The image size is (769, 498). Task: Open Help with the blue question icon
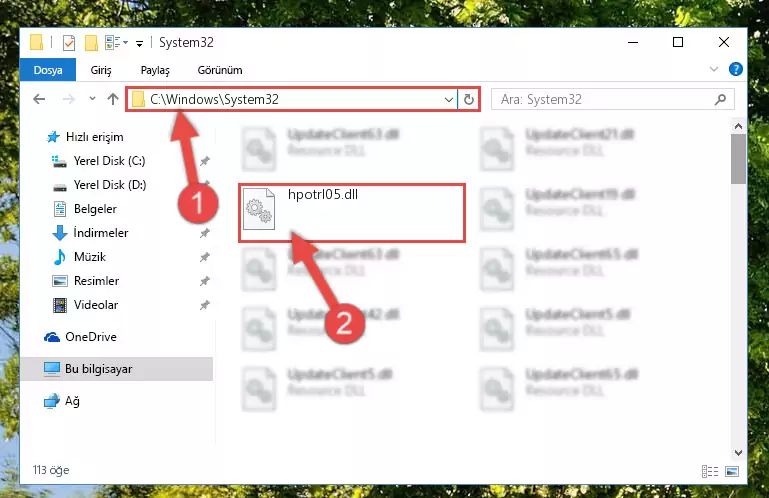pyautogui.click(x=735, y=69)
